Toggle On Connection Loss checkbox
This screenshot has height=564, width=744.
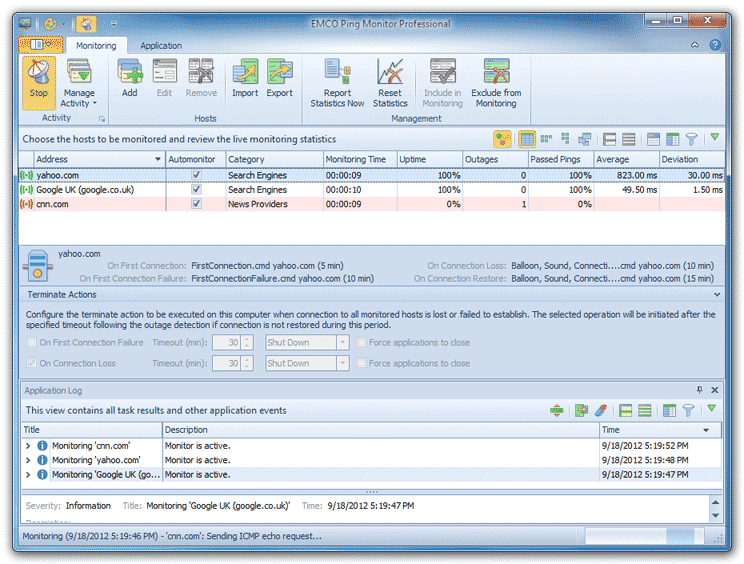(x=32, y=363)
